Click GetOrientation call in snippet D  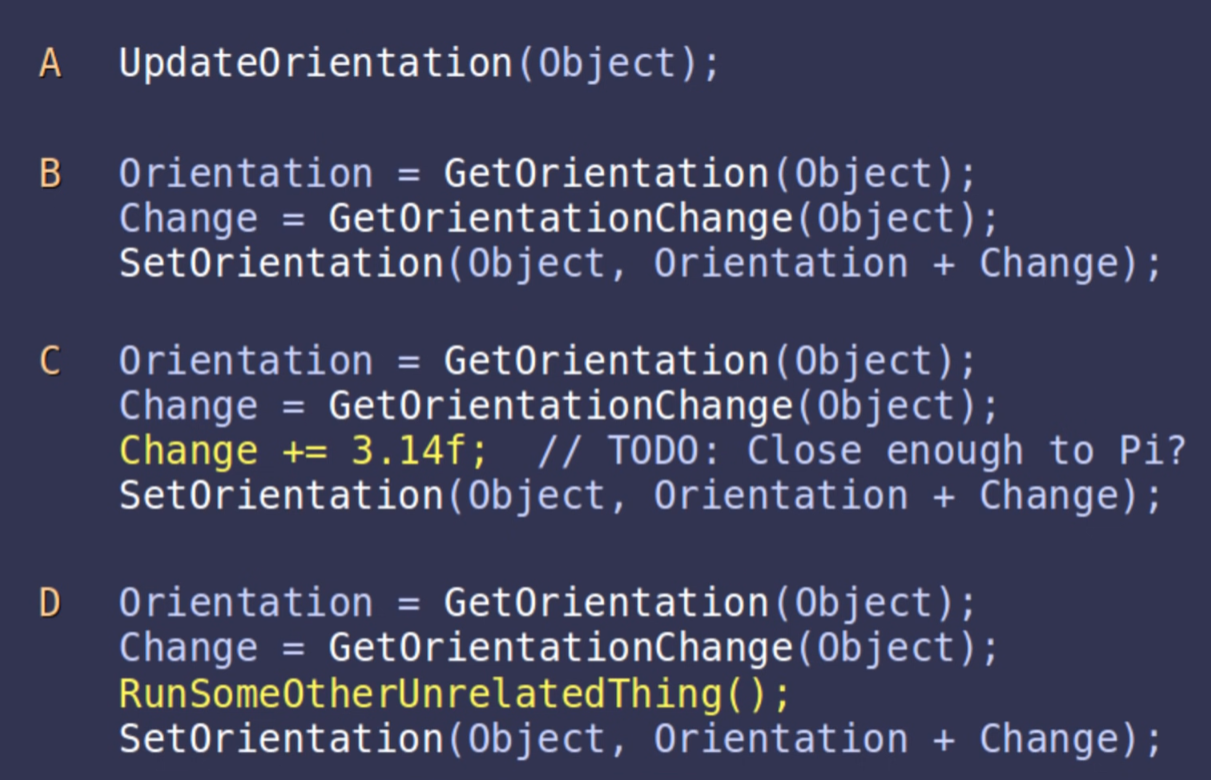point(606,603)
